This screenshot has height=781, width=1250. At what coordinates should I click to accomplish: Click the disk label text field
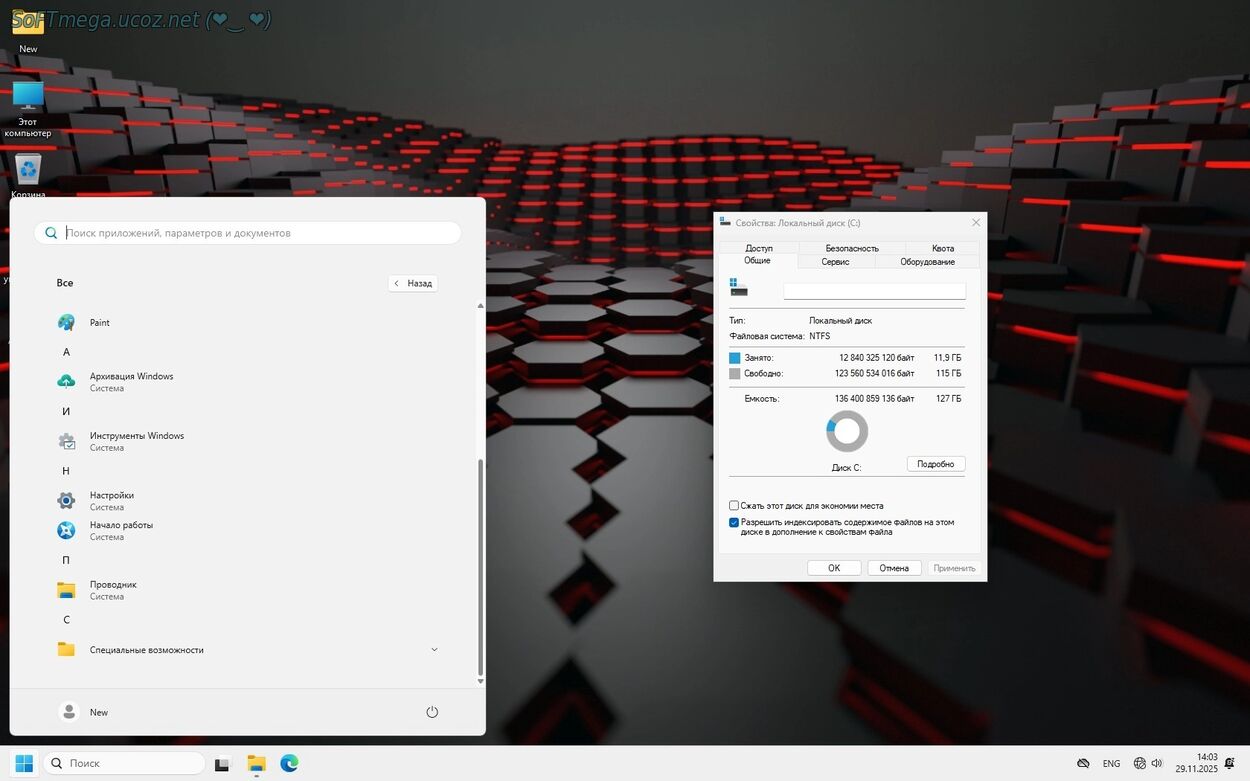[x=874, y=291]
